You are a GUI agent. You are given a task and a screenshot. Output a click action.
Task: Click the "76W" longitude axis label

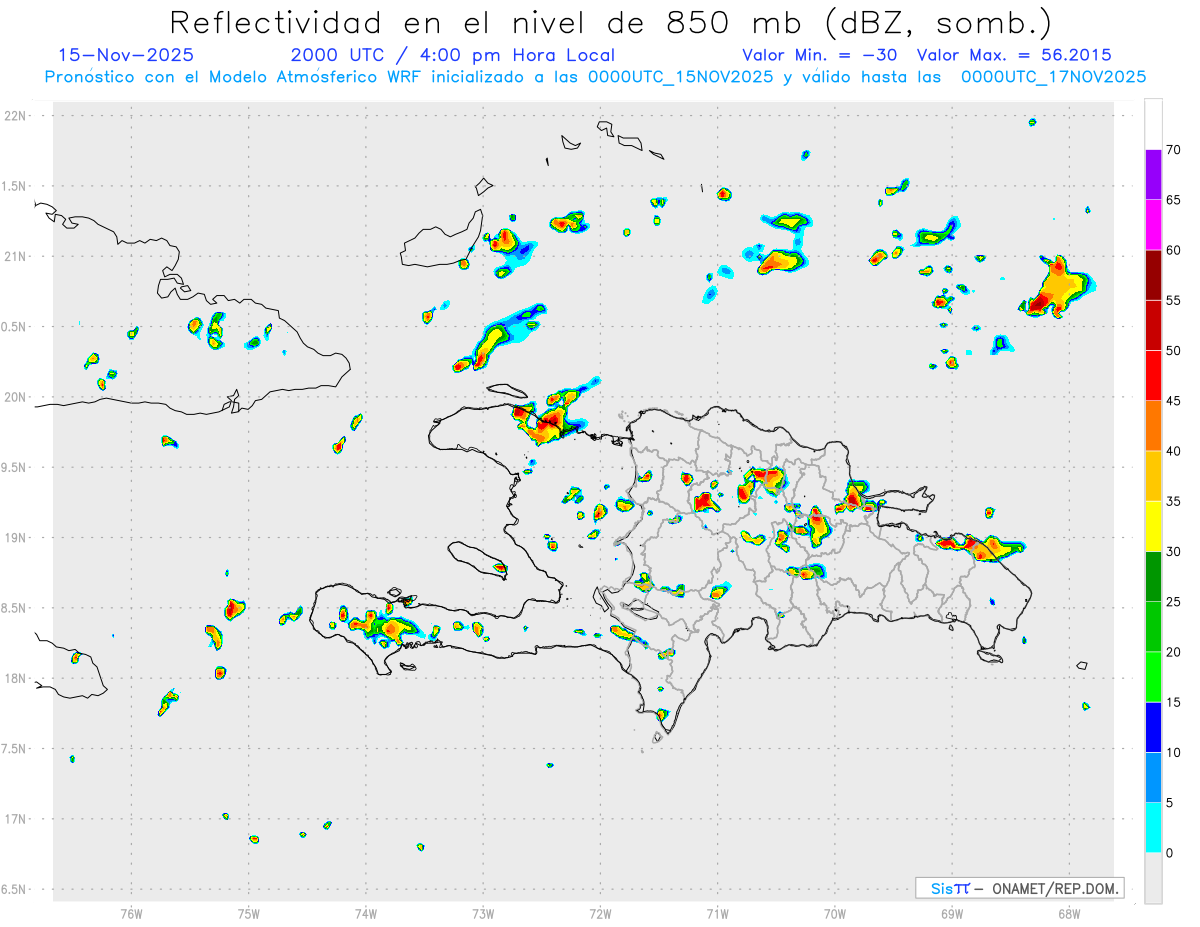click(x=131, y=914)
